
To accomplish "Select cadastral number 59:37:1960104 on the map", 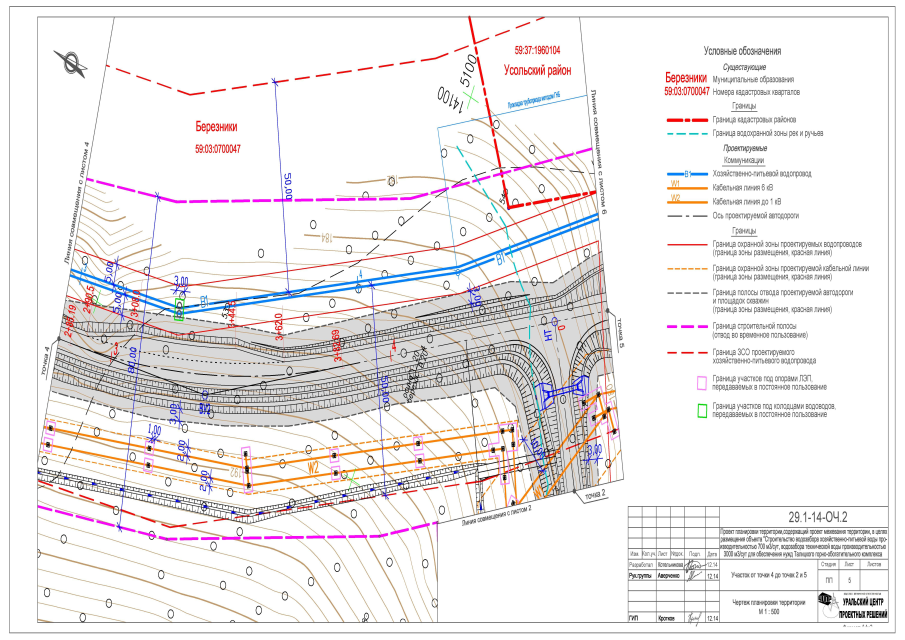I will [x=538, y=50].
